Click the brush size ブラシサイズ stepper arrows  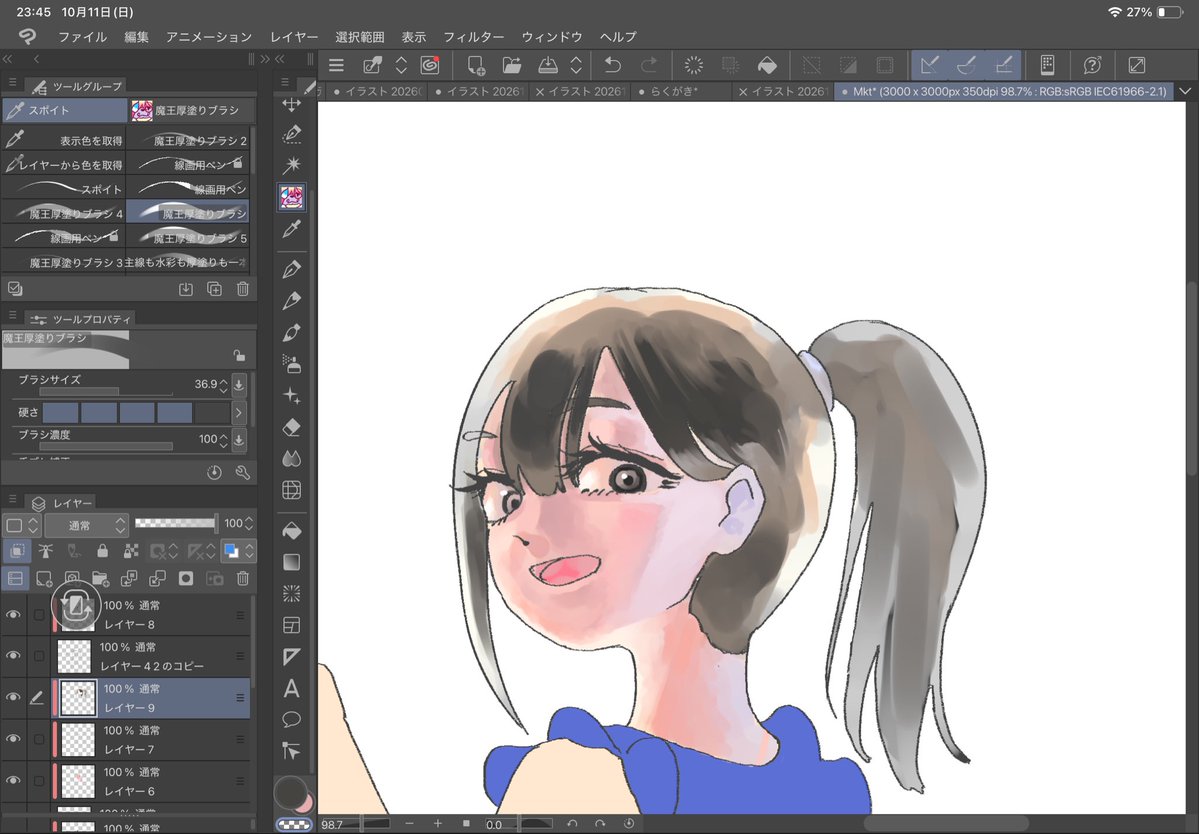223,385
